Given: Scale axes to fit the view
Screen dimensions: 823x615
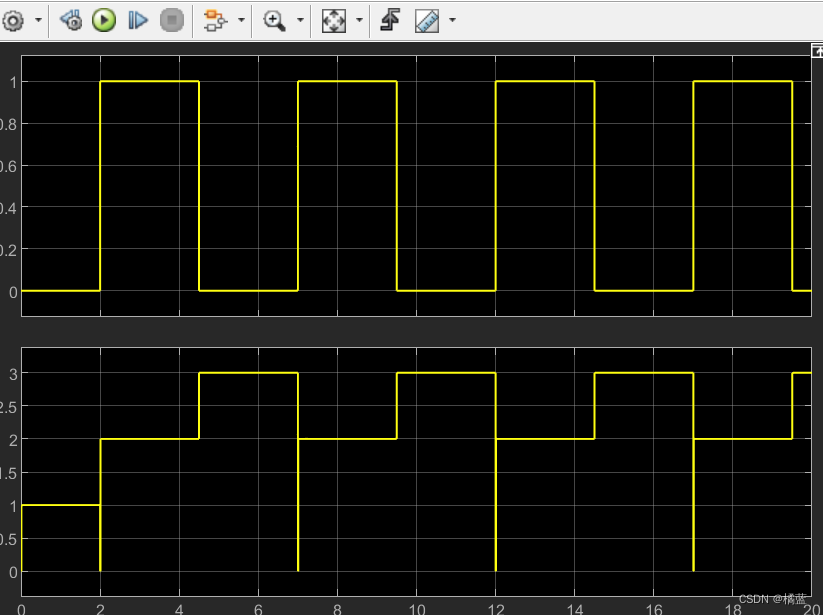Looking at the screenshot, I should pos(334,20).
